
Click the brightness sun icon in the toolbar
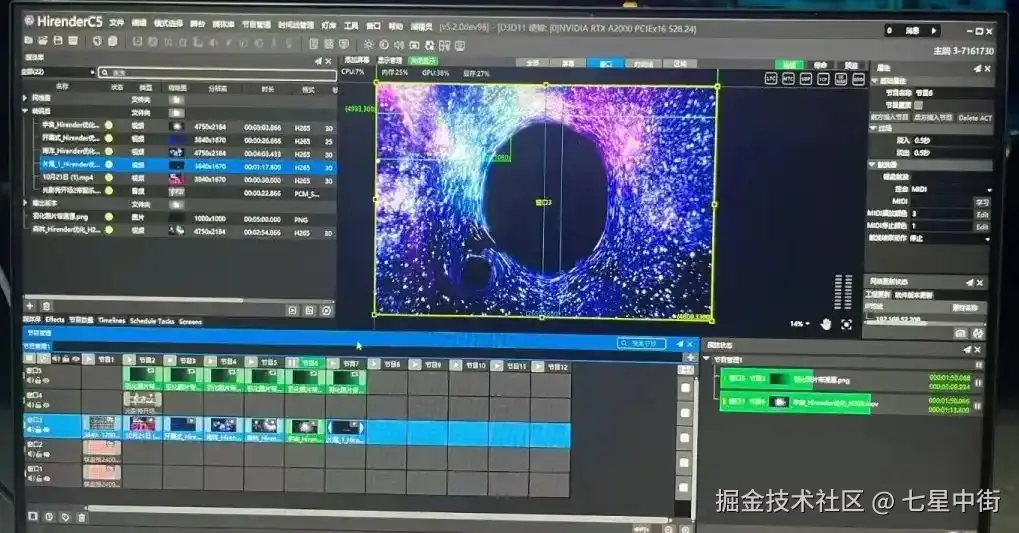(x=368, y=45)
